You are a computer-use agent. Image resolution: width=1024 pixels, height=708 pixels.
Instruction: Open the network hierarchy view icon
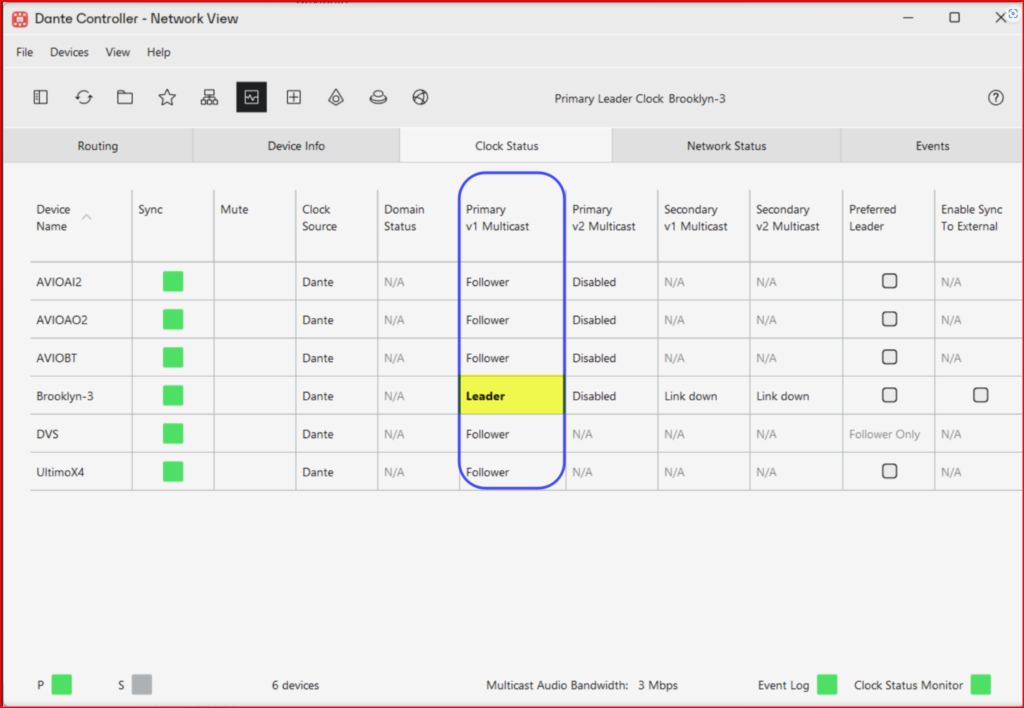209,97
